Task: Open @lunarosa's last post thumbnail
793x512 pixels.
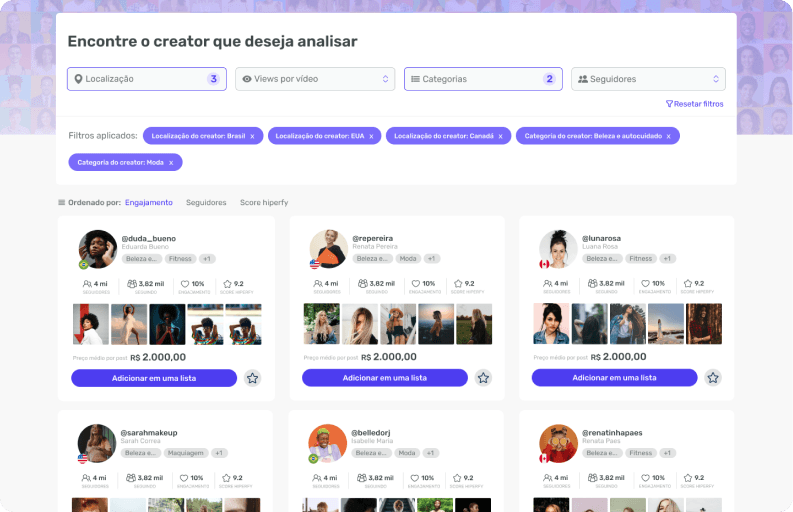Action: coord(704,324)
